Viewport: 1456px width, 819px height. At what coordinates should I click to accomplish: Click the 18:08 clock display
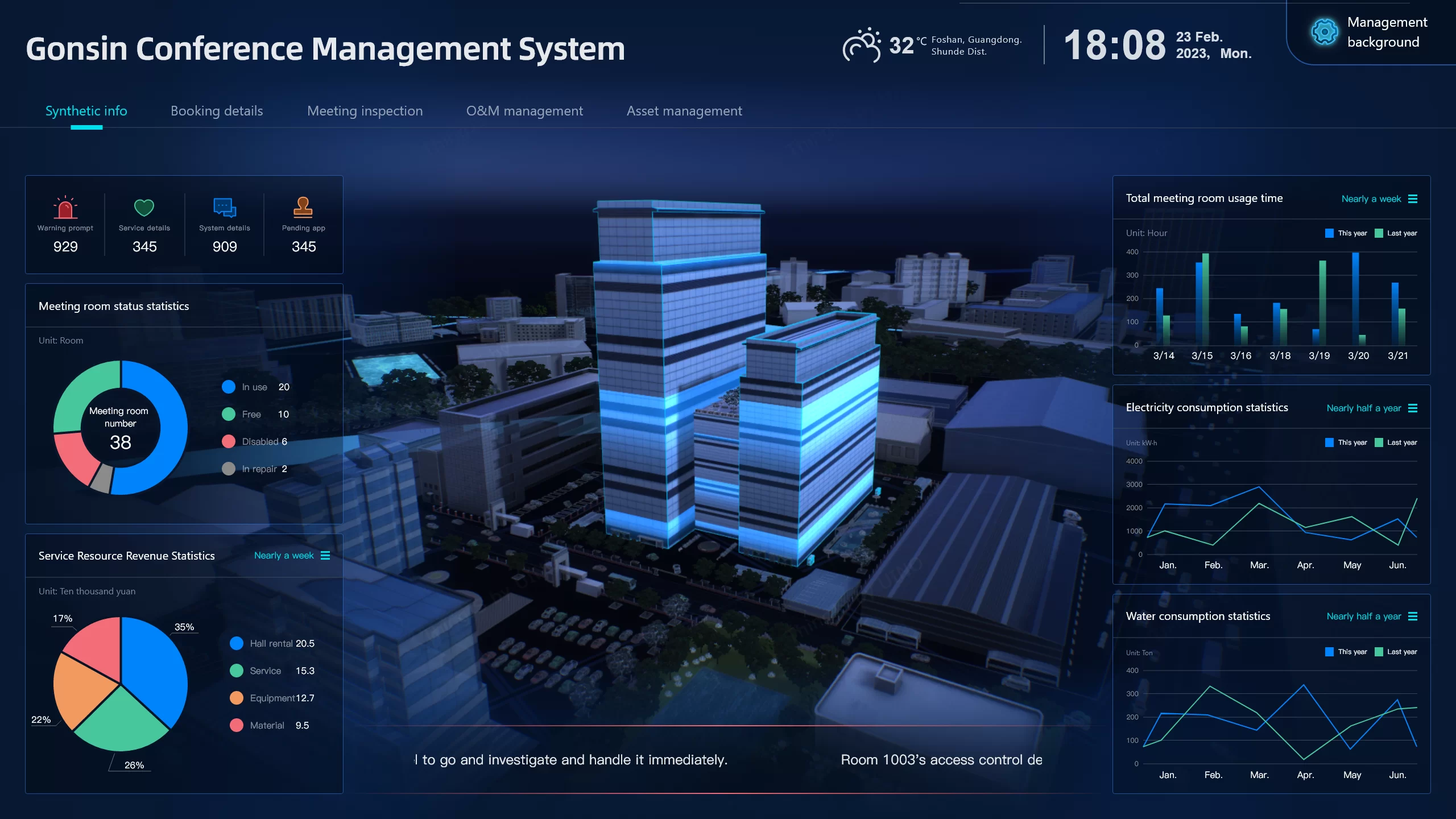[1115, 45]
